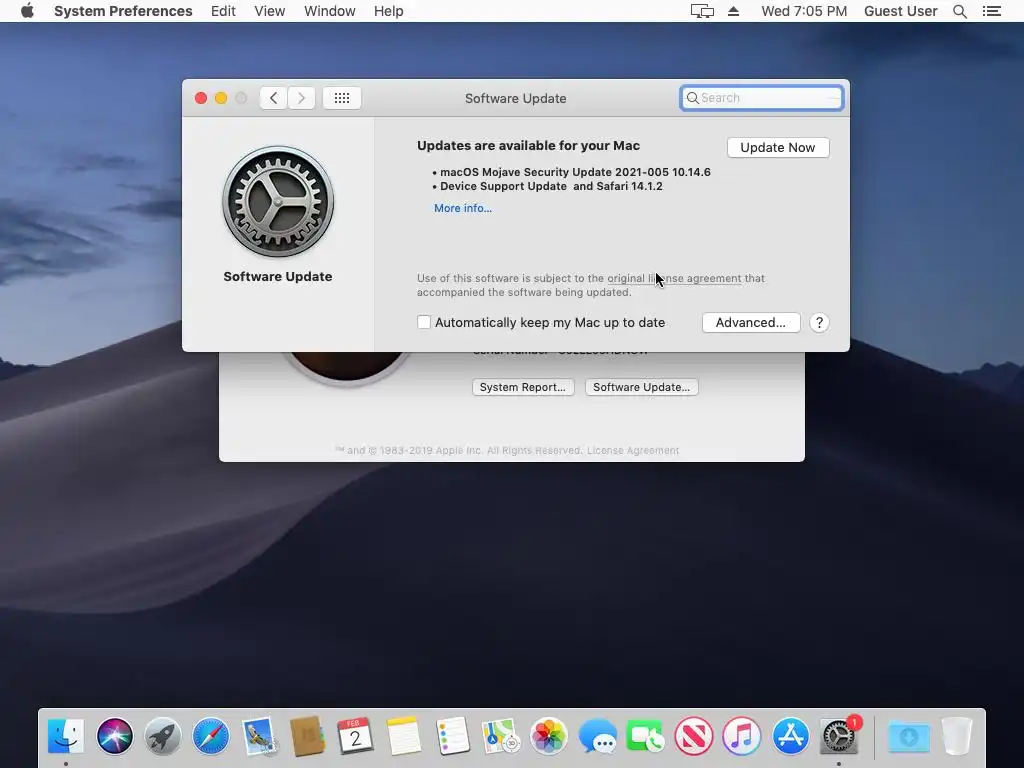Enable Automatically keep my Mac up to date

(424, 323)
